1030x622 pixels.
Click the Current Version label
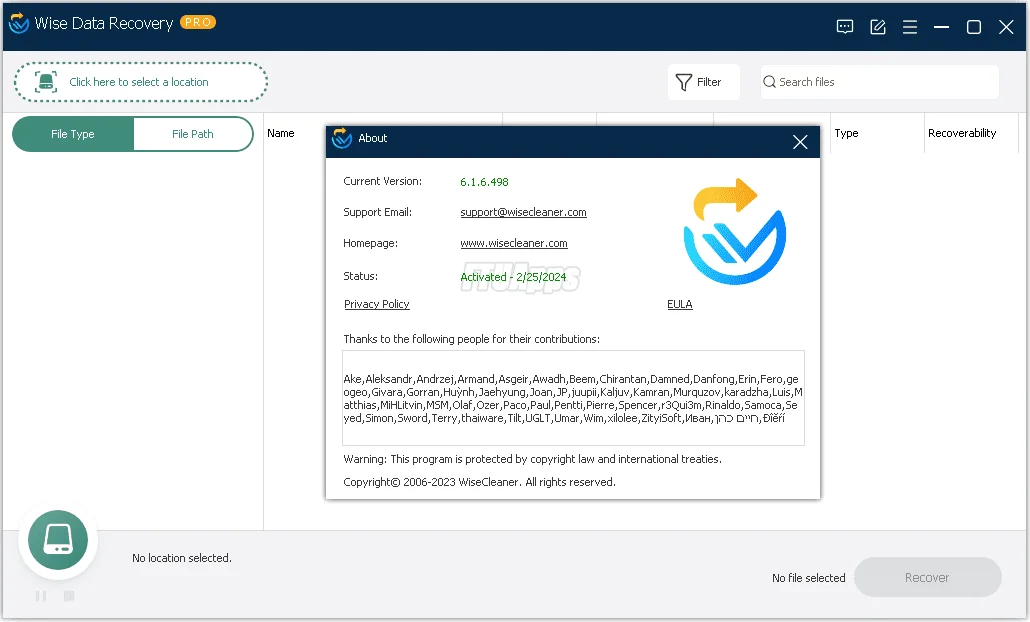(x=382, y=181)
